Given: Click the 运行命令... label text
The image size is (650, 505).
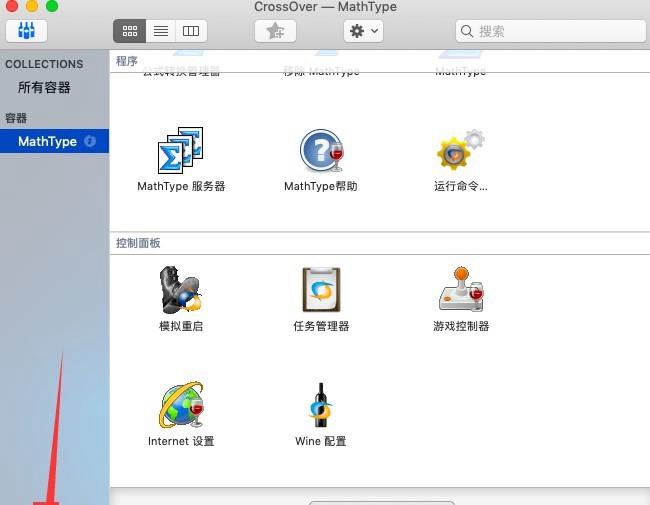Looking at the screenshot, I should click(x=461, y=187).
